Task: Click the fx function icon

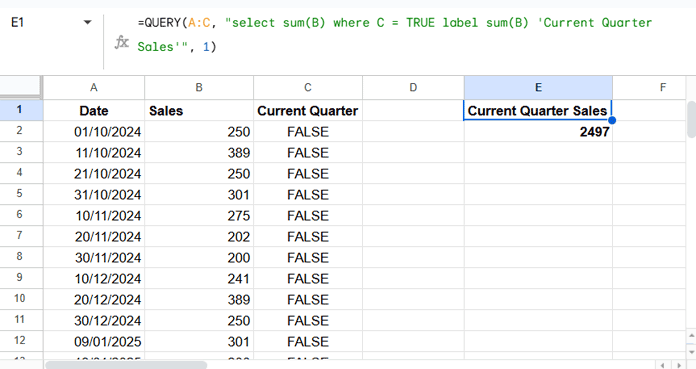Action: [122, 43]
